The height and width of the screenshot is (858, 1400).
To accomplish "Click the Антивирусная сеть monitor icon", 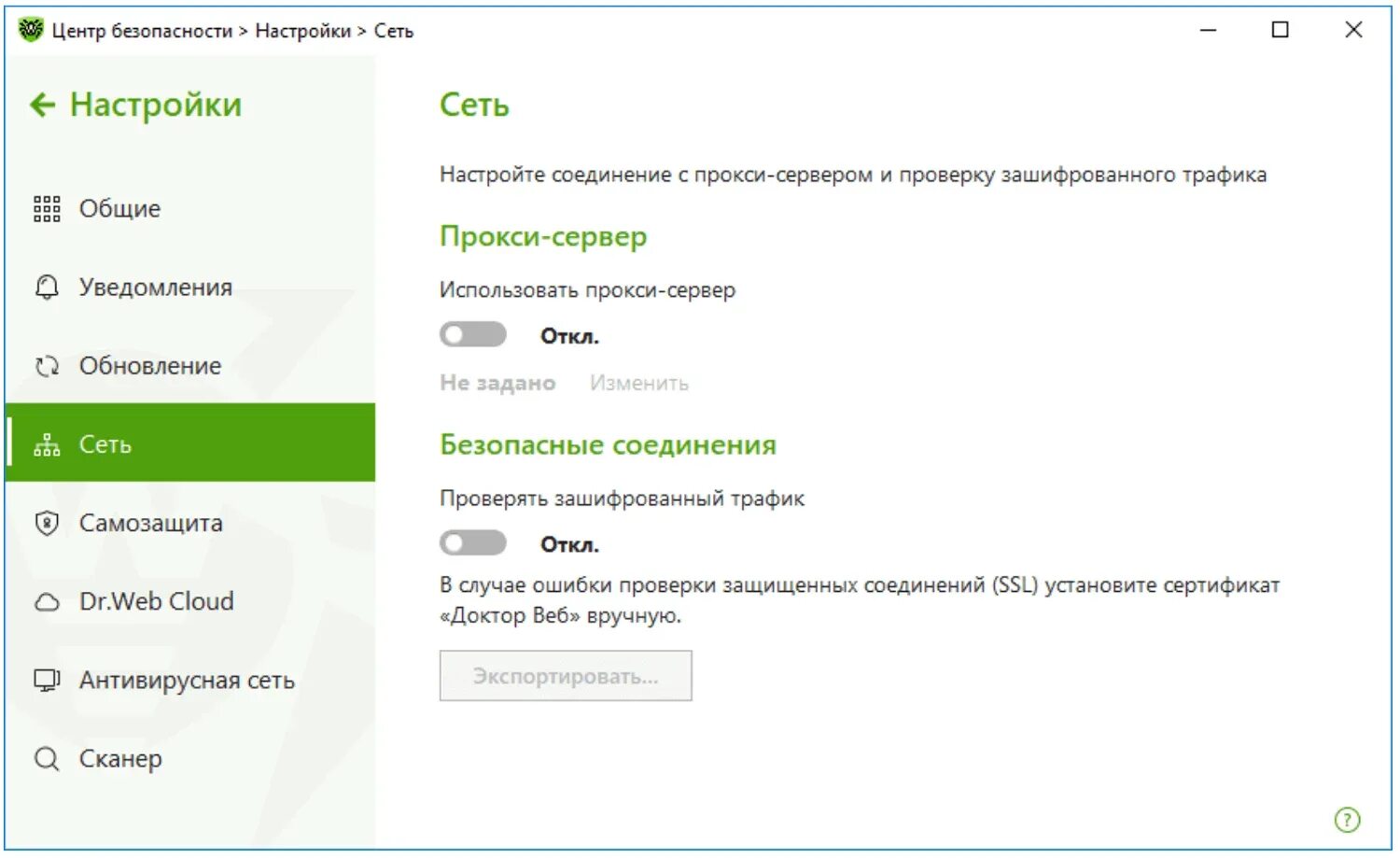I will click(x=47, y=680).
